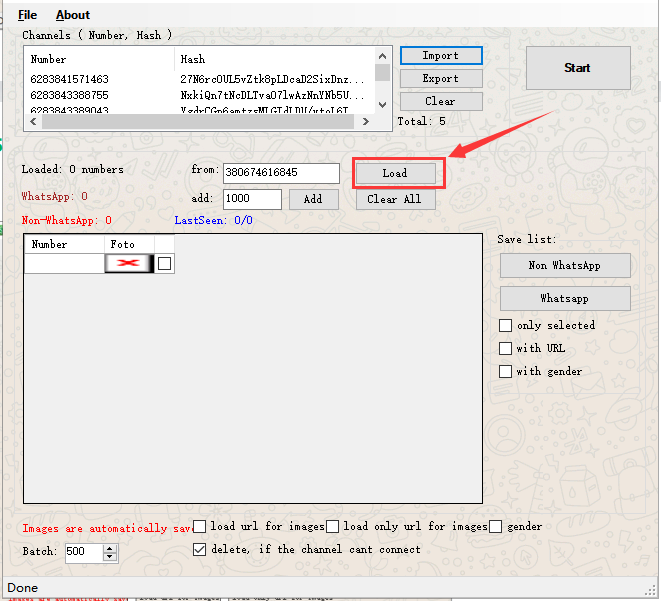Check load only url for images
Image resolution: width=661 pixels, height=601 pixels.
pos(332,526)
